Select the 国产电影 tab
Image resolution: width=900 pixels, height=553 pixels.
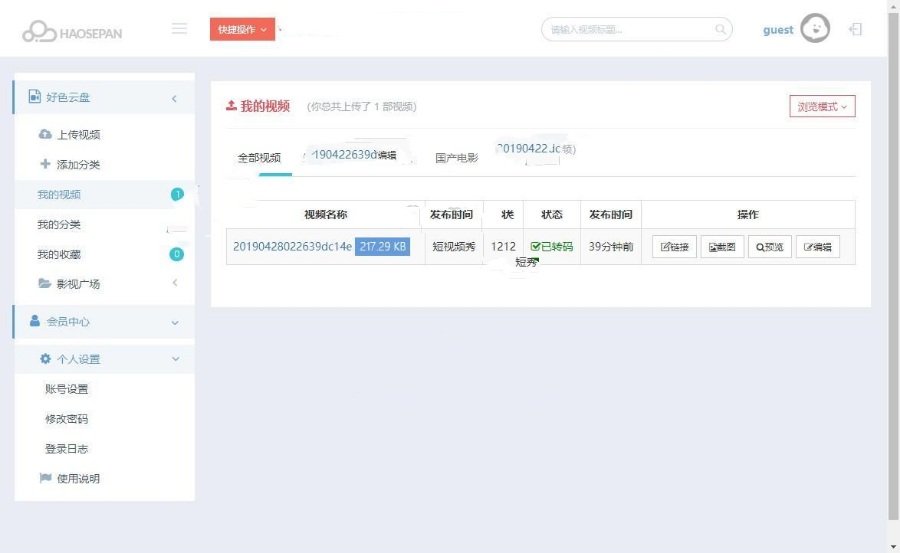point(456,157)
